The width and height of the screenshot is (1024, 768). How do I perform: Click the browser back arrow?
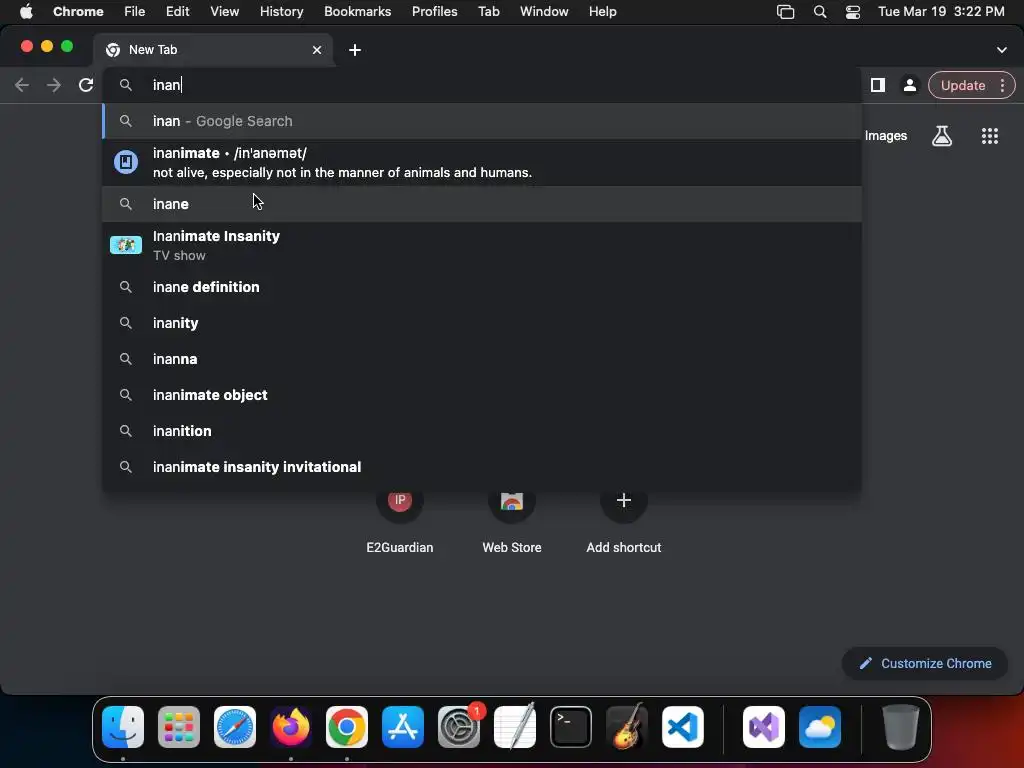pyautogui.click(x=22, y=85)
